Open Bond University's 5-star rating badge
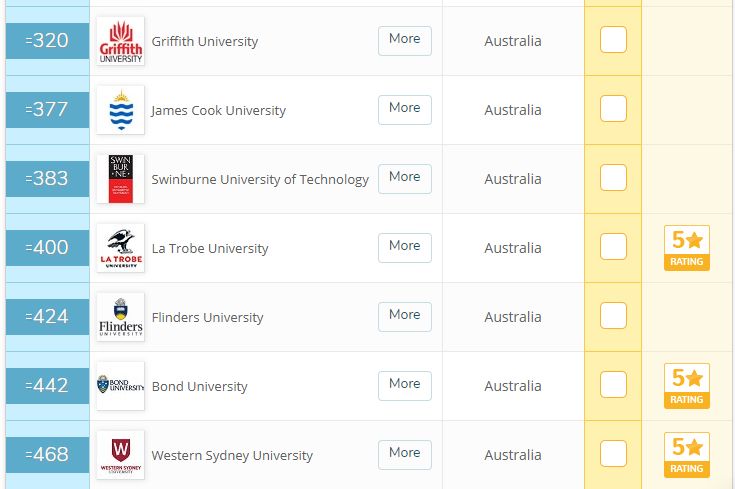The width and height of the screenshot is (735, 489). click(687, 386)
